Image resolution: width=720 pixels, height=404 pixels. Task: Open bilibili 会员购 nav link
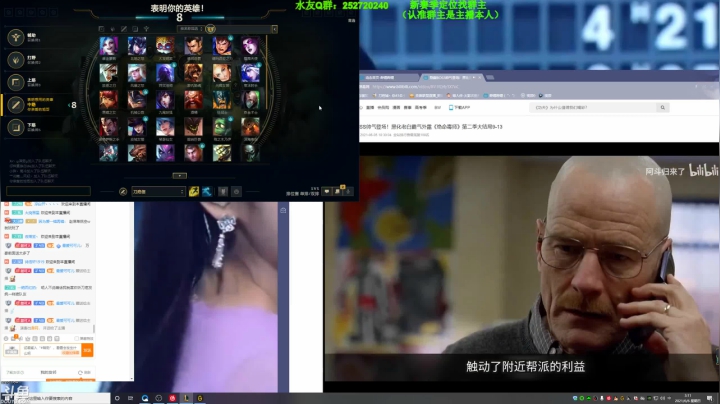383,107
